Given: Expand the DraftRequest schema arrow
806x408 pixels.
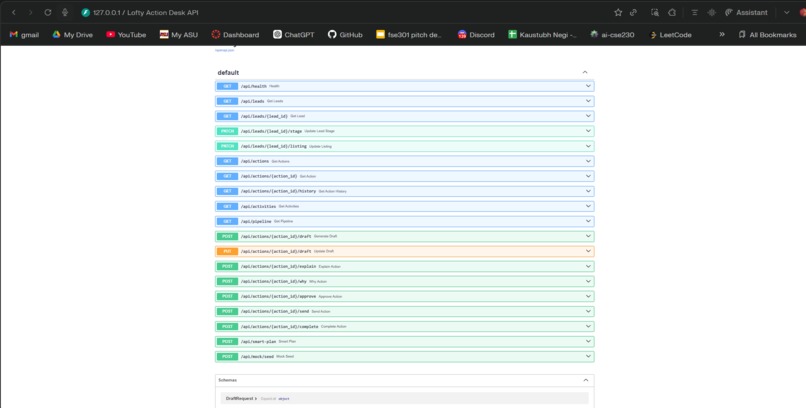Looking at the screenshot, I should 256,398.
